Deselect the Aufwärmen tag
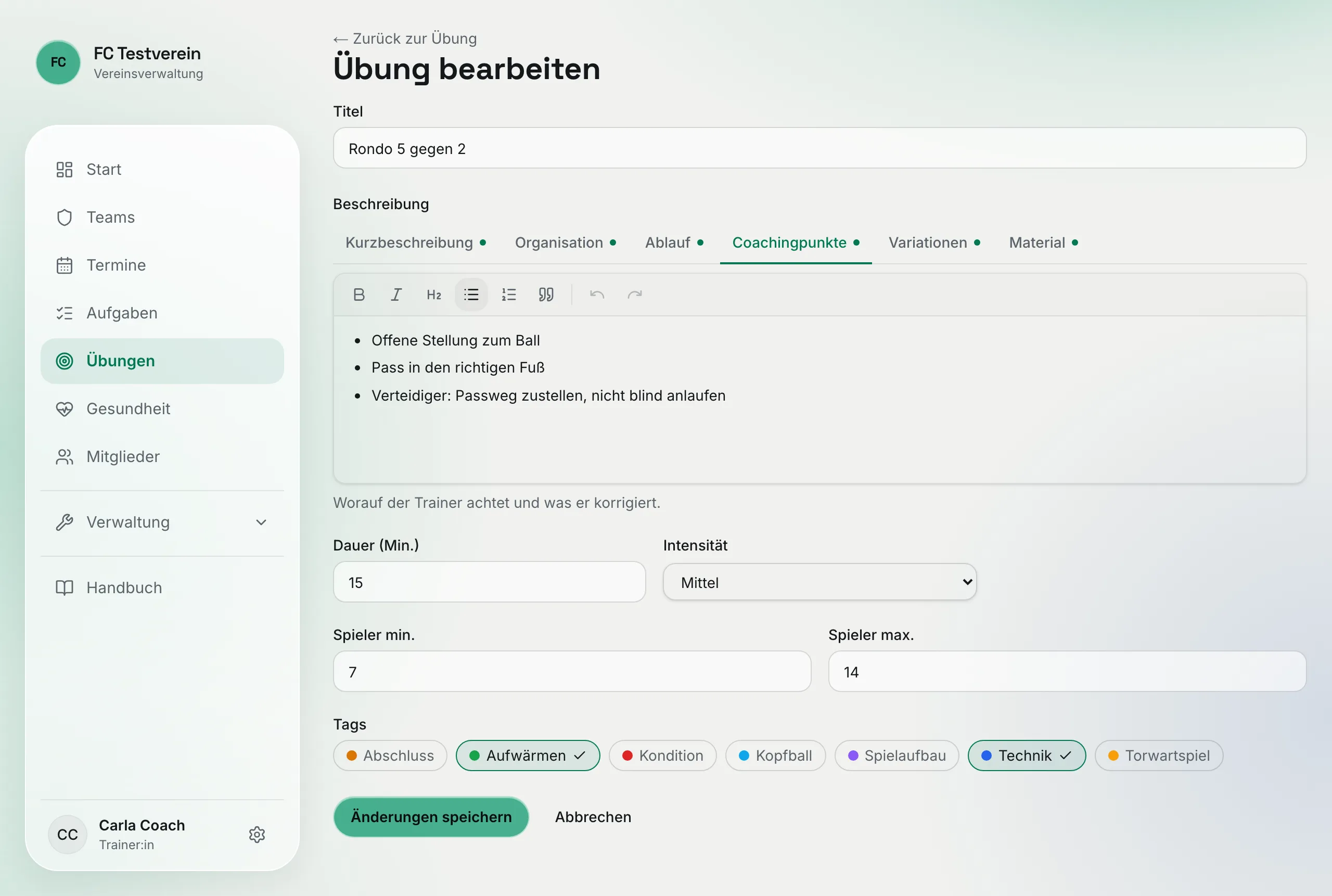The image size is (1332, 896). click(528, 756)
